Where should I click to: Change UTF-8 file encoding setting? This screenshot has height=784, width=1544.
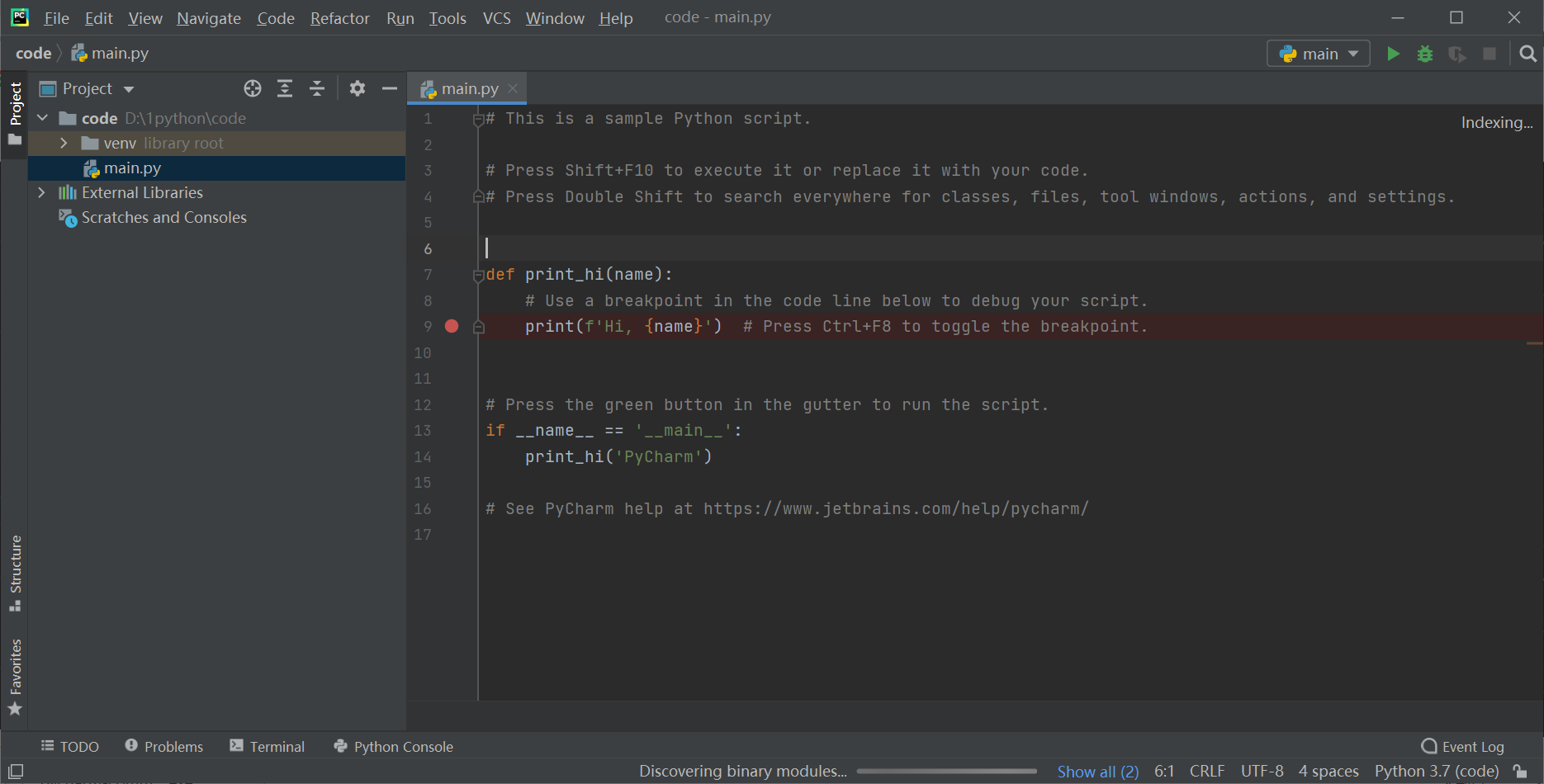pos(1262,772)
